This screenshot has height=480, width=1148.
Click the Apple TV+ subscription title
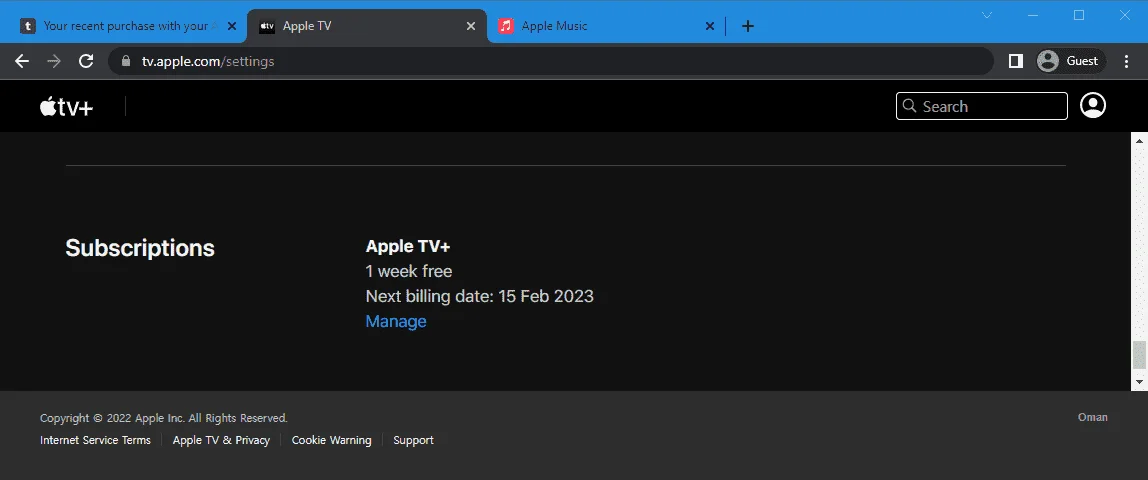(x=408, y=246)
